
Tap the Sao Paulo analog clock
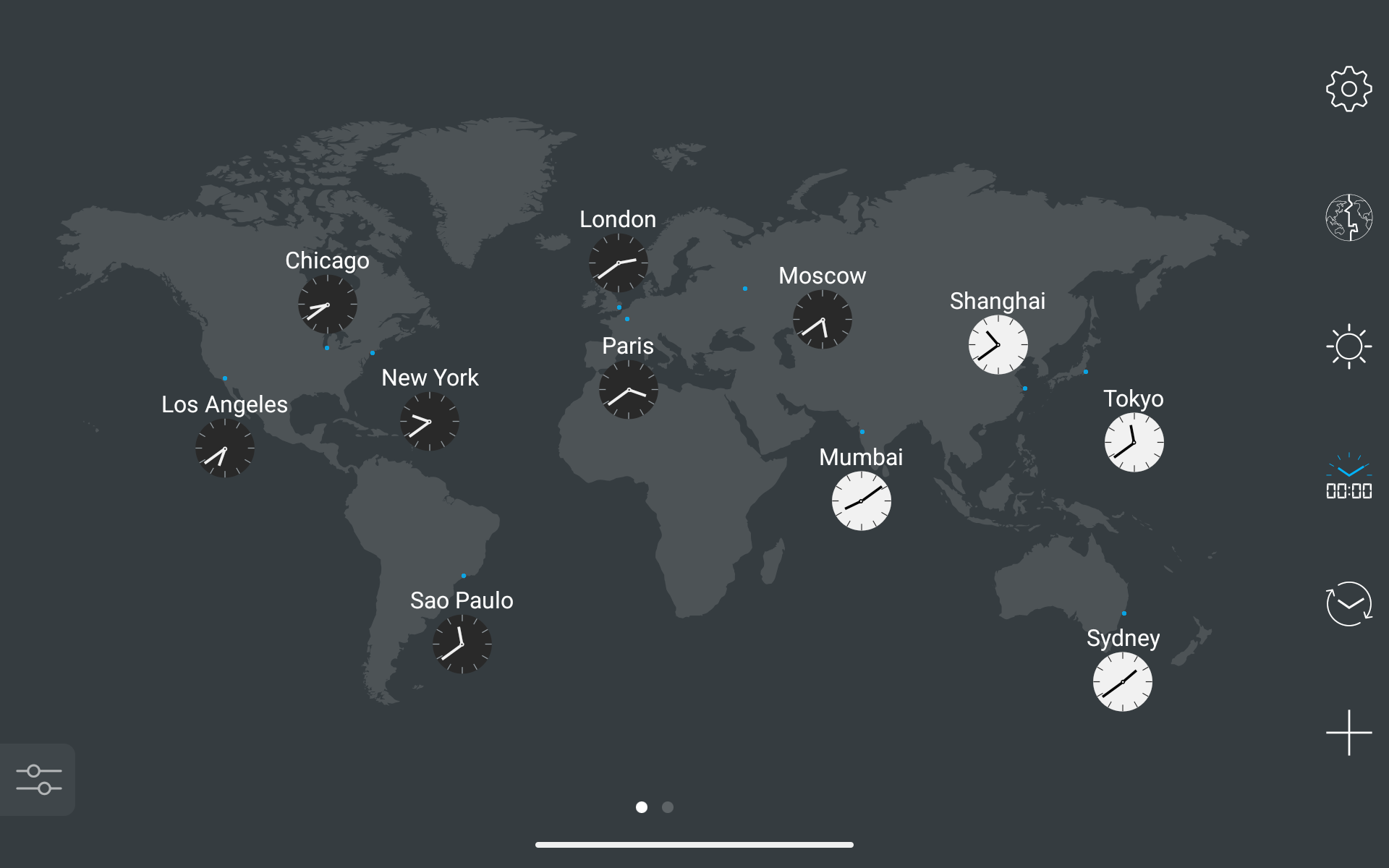click(x=462, y=644)
